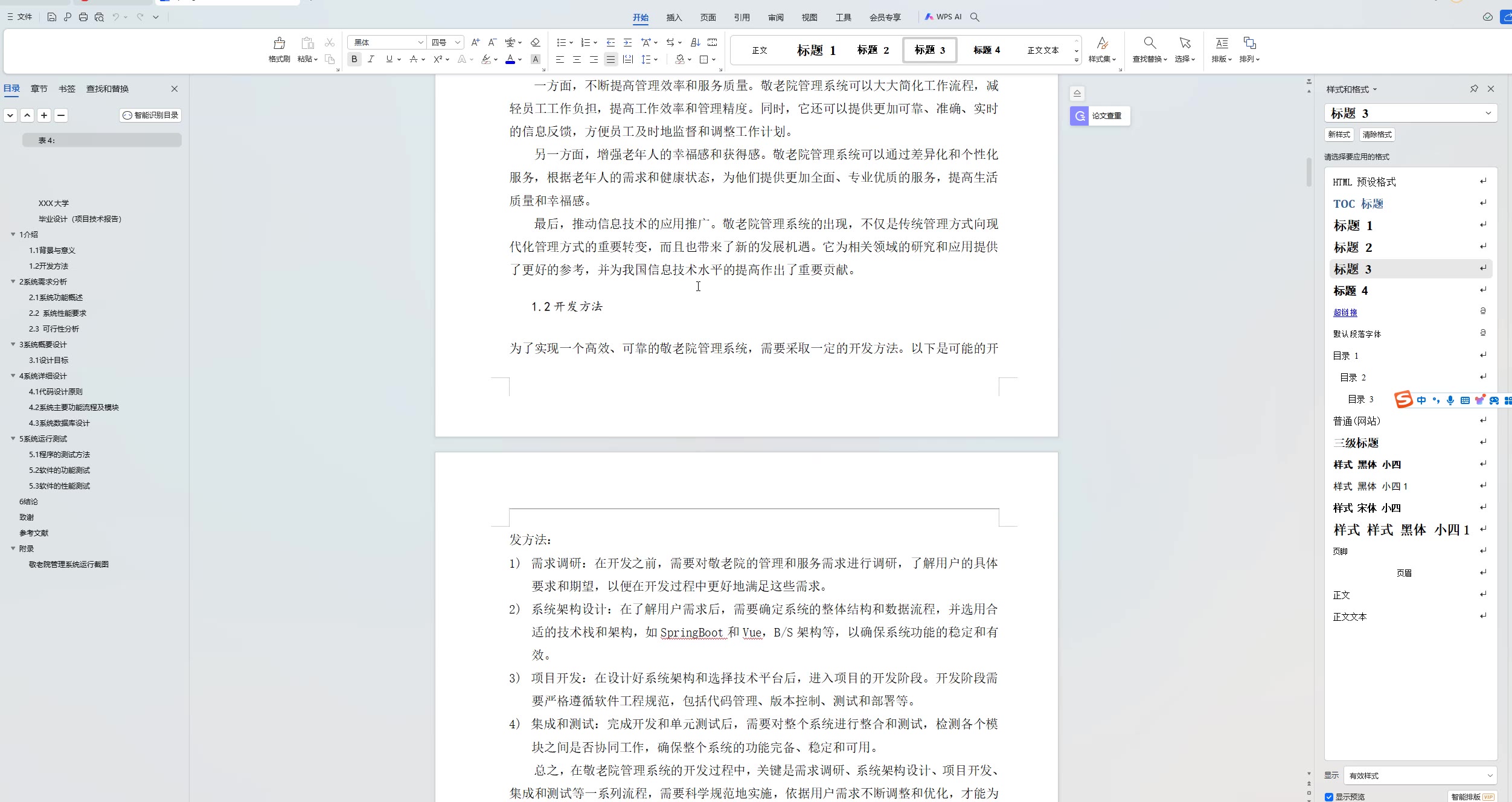Close the navigation pane with X
This screenshot has width=1512, height=802.
(x=175, y=89)
